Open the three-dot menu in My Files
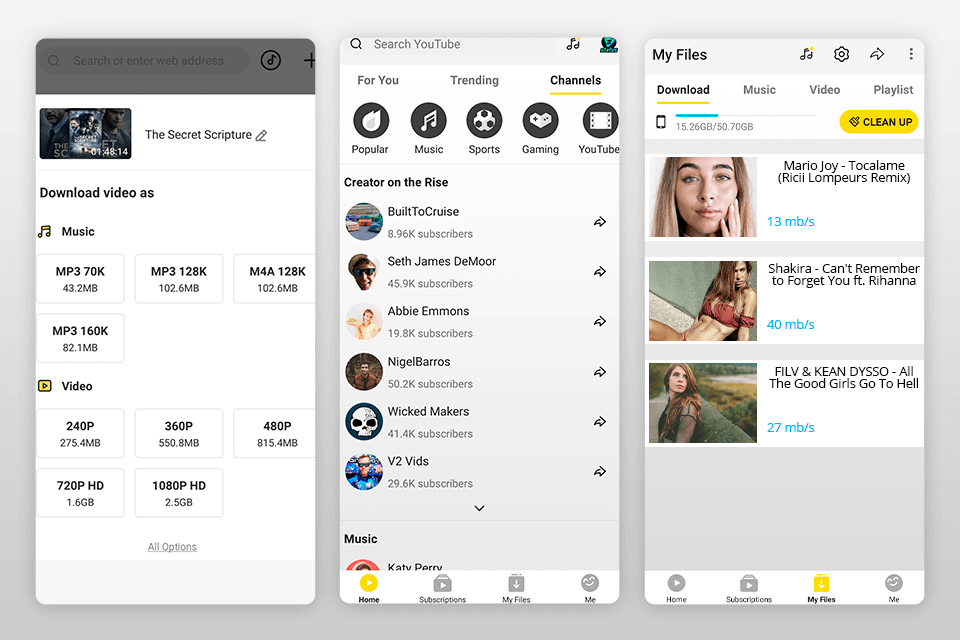The image size is (960, 640). click(911, 54)
